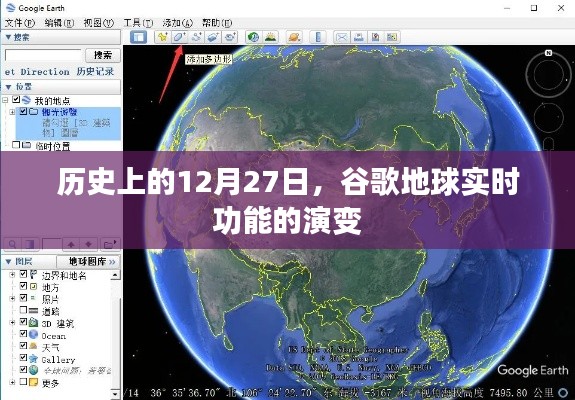Collapse the 位置 panel triangle
Image resolution: width=575 pixels, height=400 pixels.
[8, 87]
